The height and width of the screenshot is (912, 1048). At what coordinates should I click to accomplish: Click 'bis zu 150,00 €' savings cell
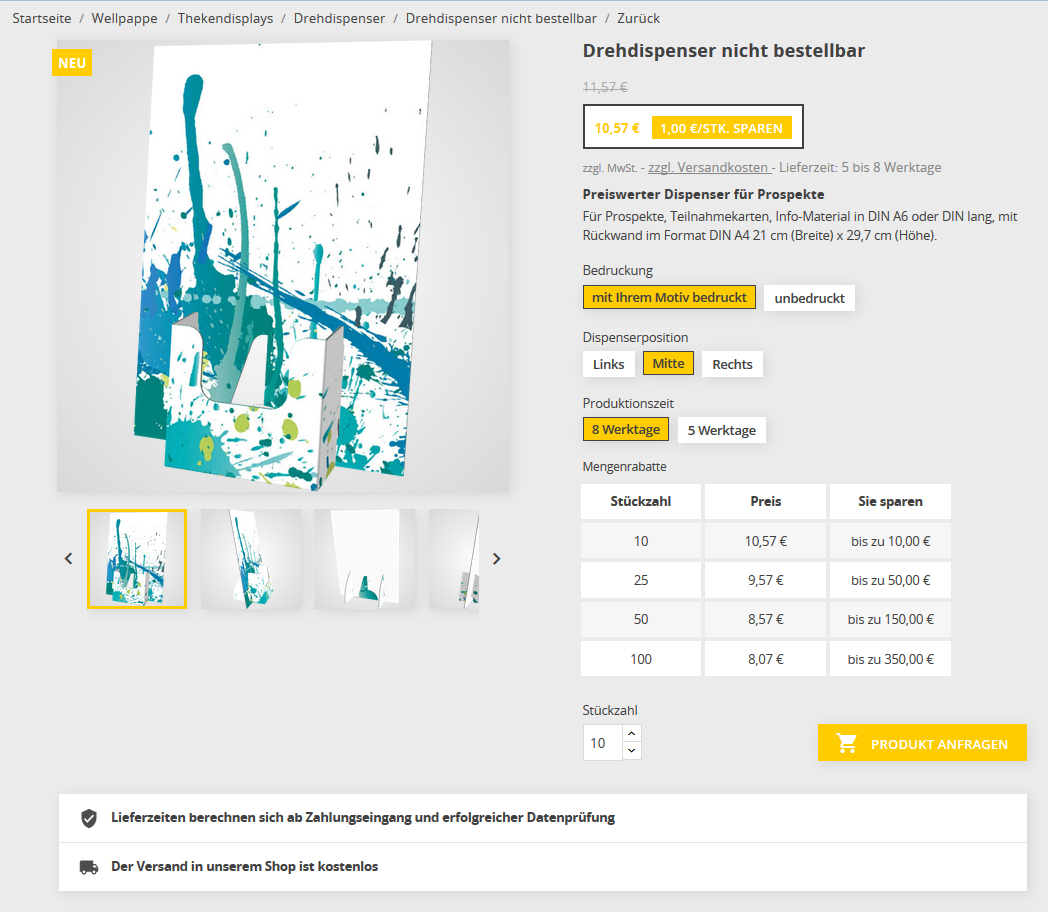[890, 619]
